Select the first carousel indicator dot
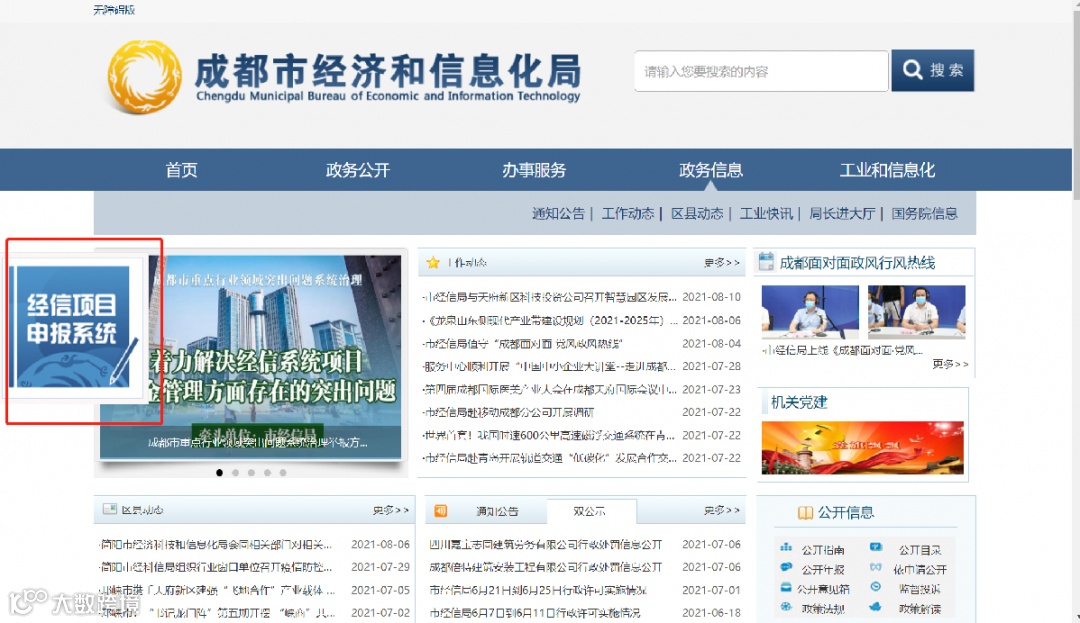Image resolution: width=1080 pixels, height=623 pixels. (x=220, y=473)
